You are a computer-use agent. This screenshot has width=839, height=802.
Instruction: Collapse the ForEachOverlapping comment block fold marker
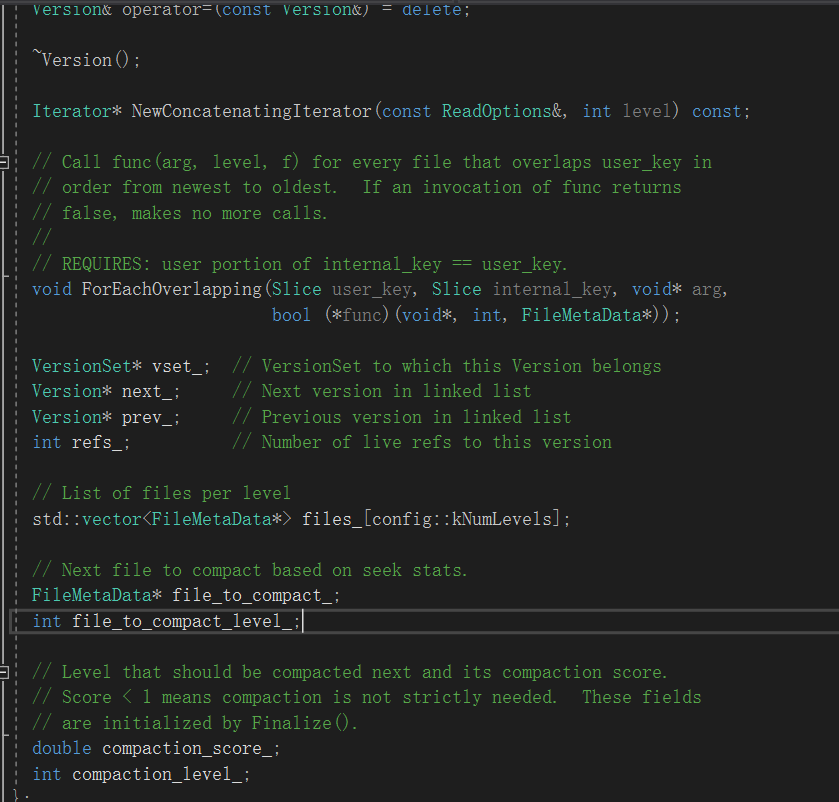click(x=5, y=162)
